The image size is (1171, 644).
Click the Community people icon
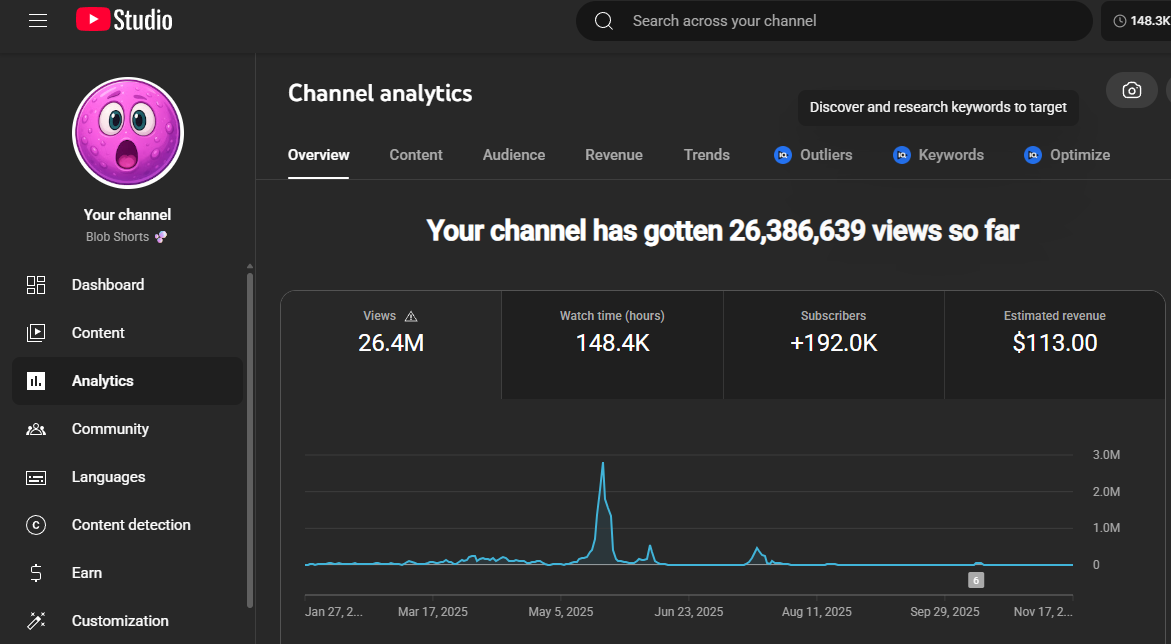(36, 429)
